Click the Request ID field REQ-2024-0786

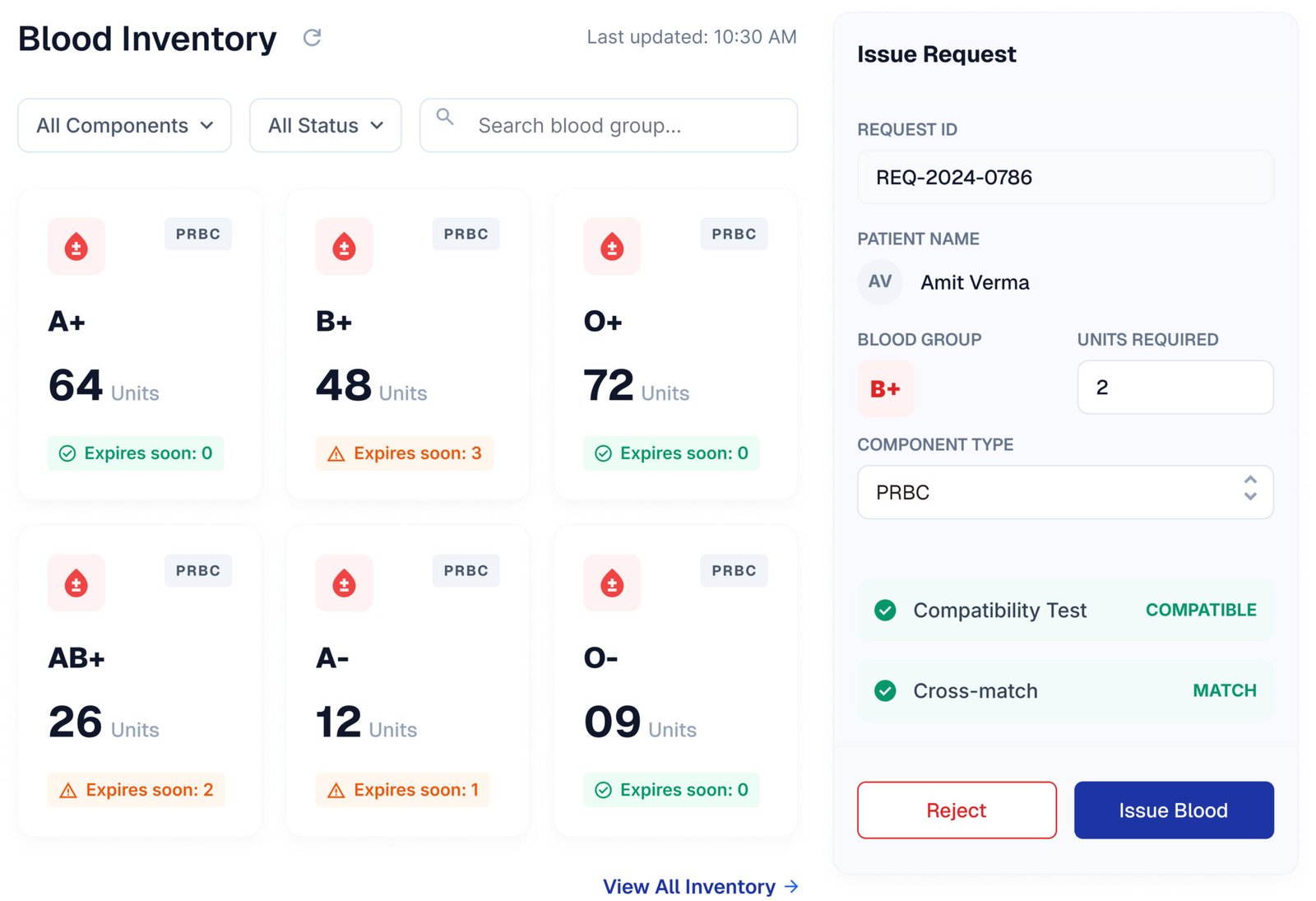(x=1065, y=177)
